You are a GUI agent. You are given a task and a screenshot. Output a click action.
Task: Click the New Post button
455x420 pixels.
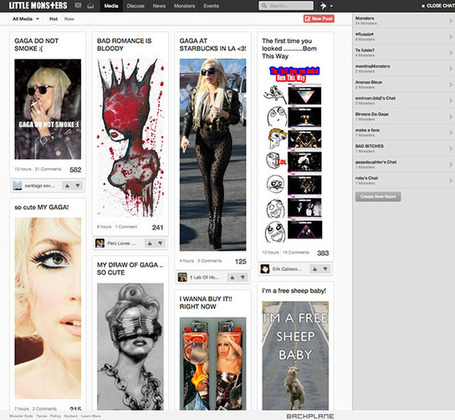(x=319, y=19)
